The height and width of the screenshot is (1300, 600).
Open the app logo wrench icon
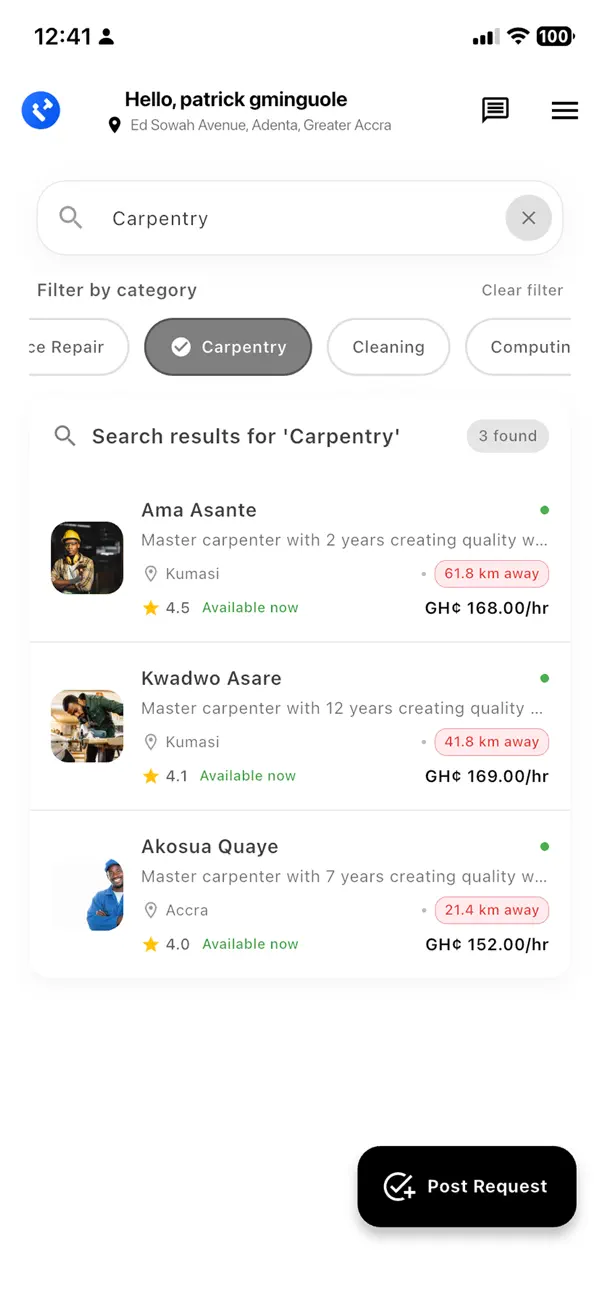tap(41, 110)
